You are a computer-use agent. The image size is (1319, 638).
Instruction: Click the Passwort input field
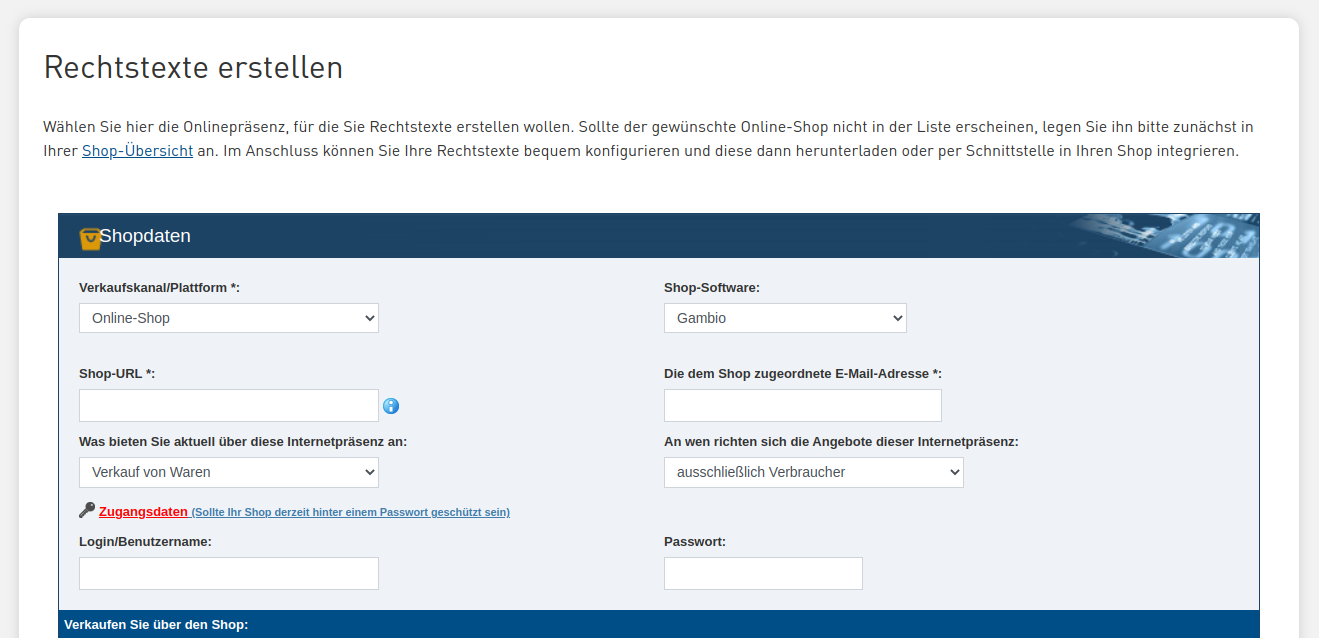coord(763,573)
